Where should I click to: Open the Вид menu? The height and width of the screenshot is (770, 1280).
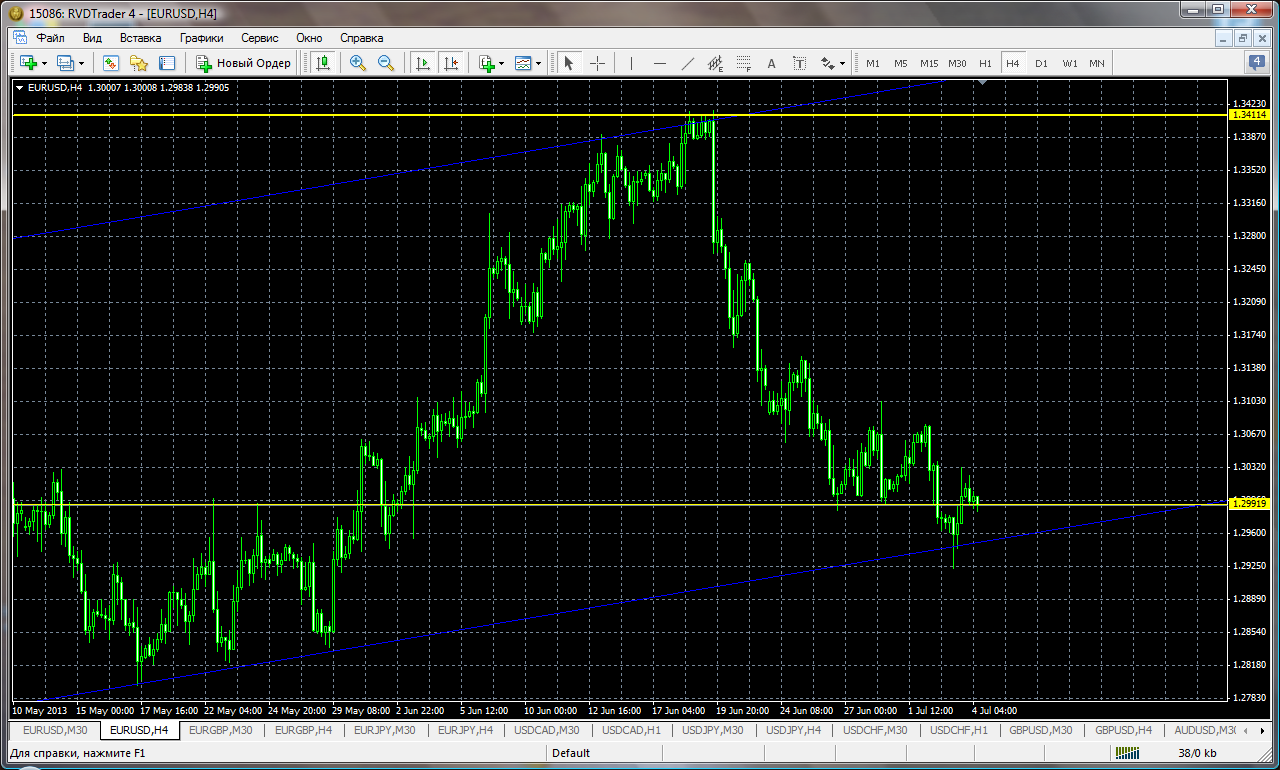pos(92,38)
